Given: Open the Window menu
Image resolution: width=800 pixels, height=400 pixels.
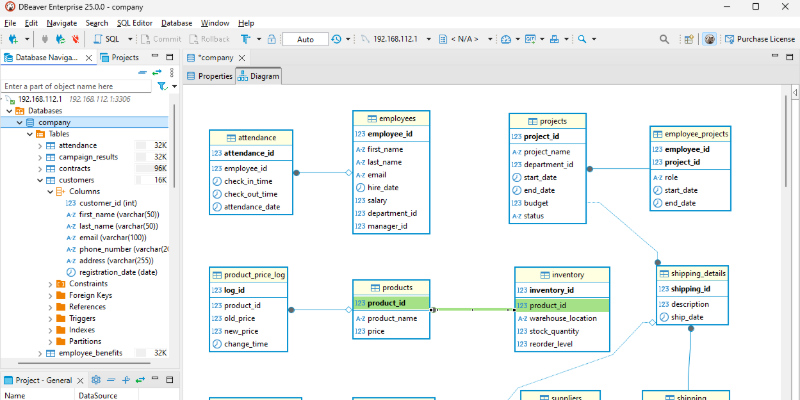Looking at the screenshot, I should click(x=215, y=23).
